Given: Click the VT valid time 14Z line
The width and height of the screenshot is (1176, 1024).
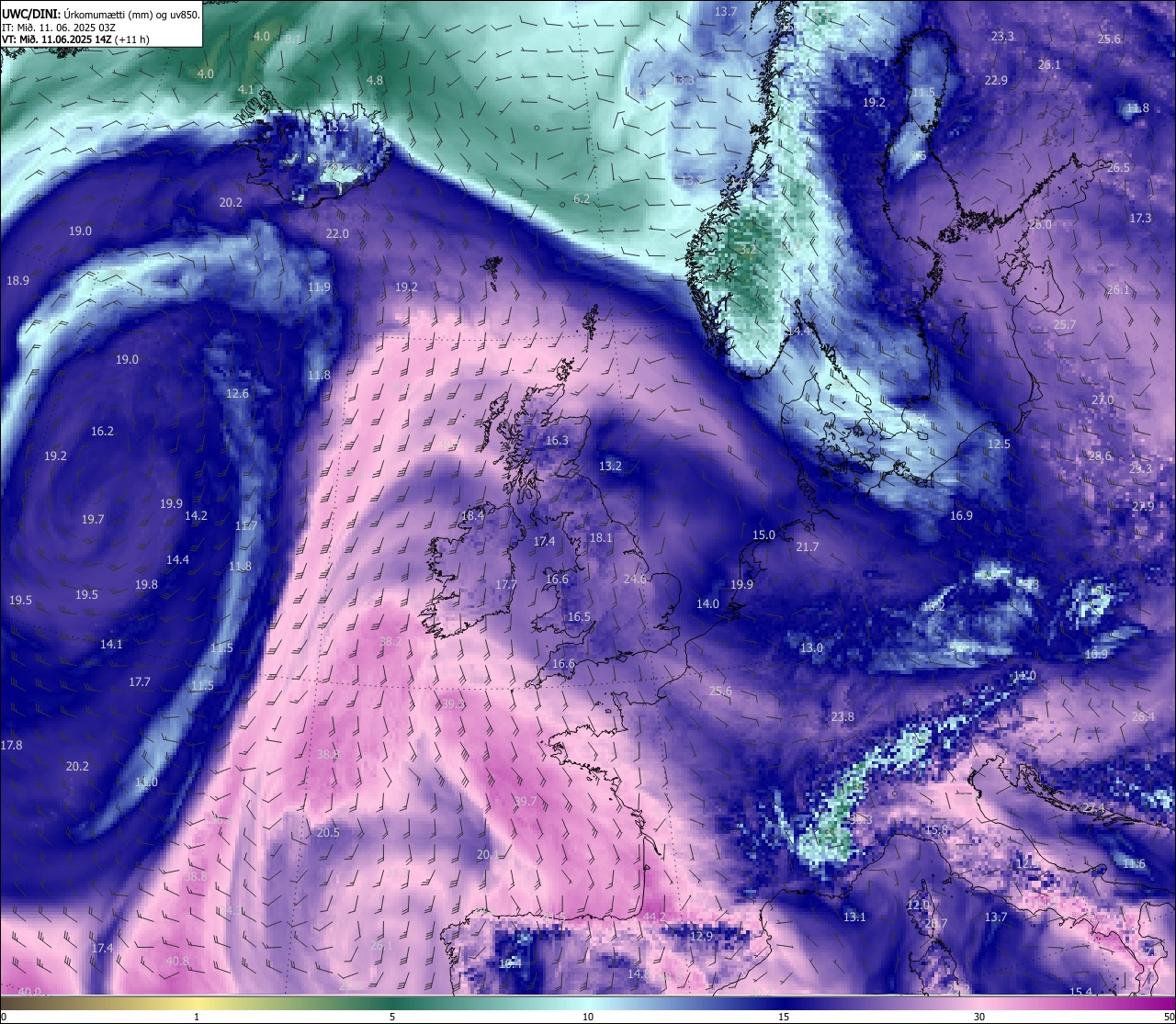Looking at the screenshot, I should pyautogui.click(x=75, y=39).
